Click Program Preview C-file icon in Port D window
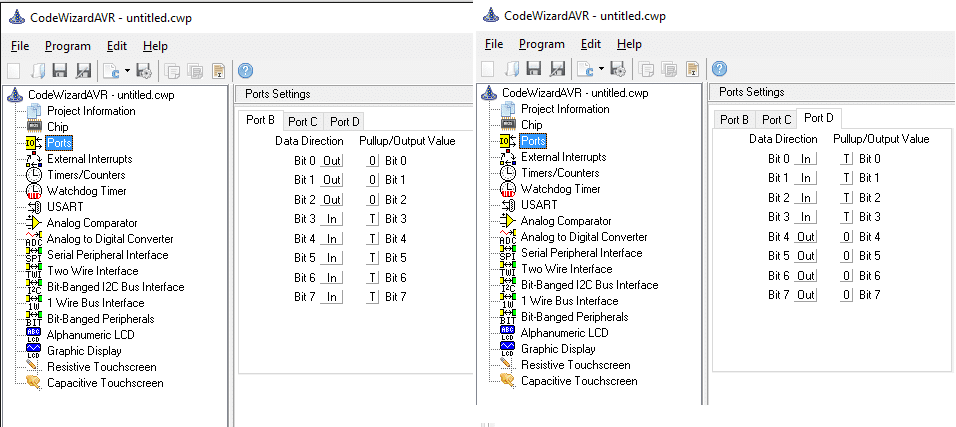956x427 pixels. pyautogui.click(x=585, y=68)
